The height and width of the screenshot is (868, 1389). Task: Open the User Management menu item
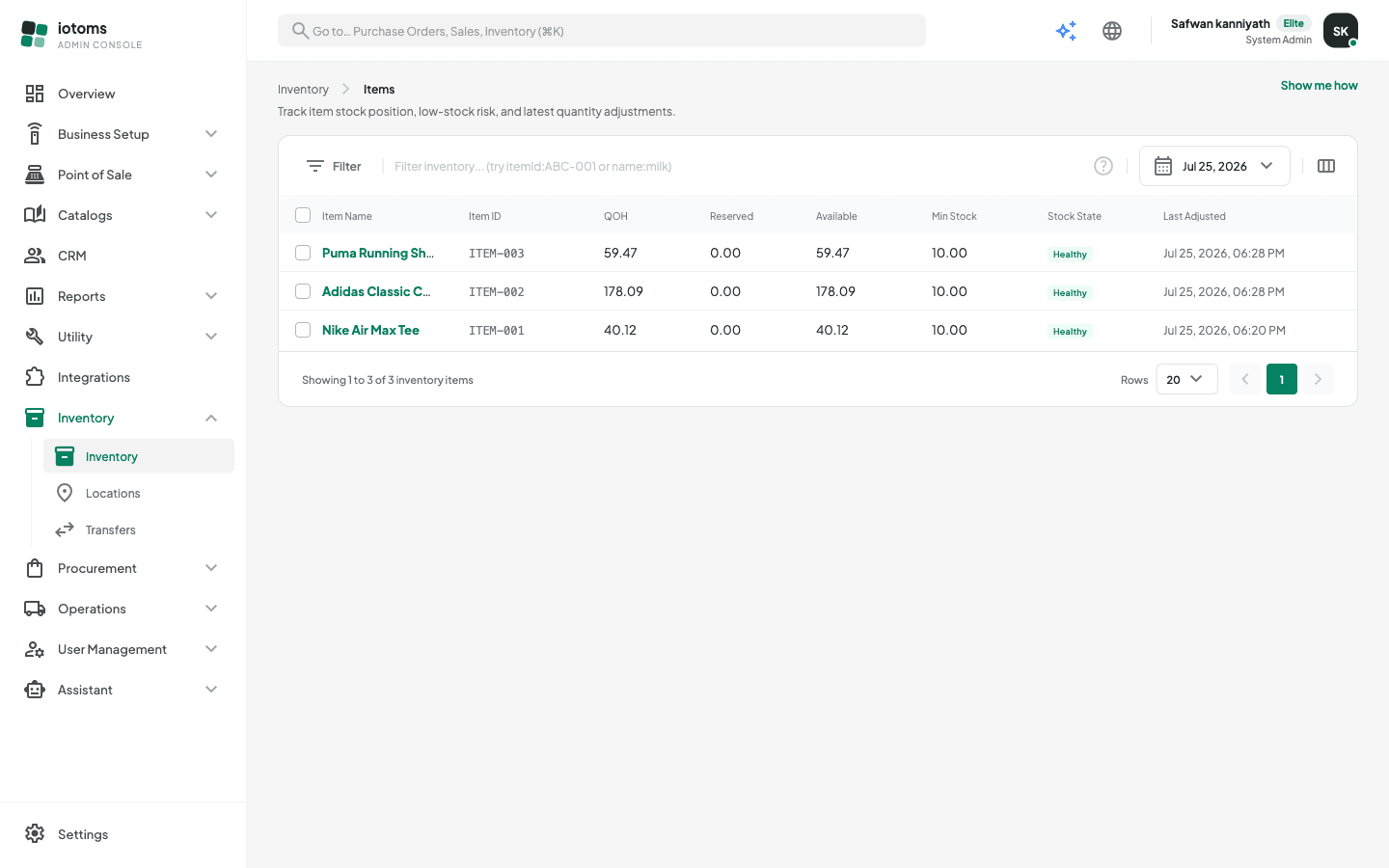[x=123, y=649]
